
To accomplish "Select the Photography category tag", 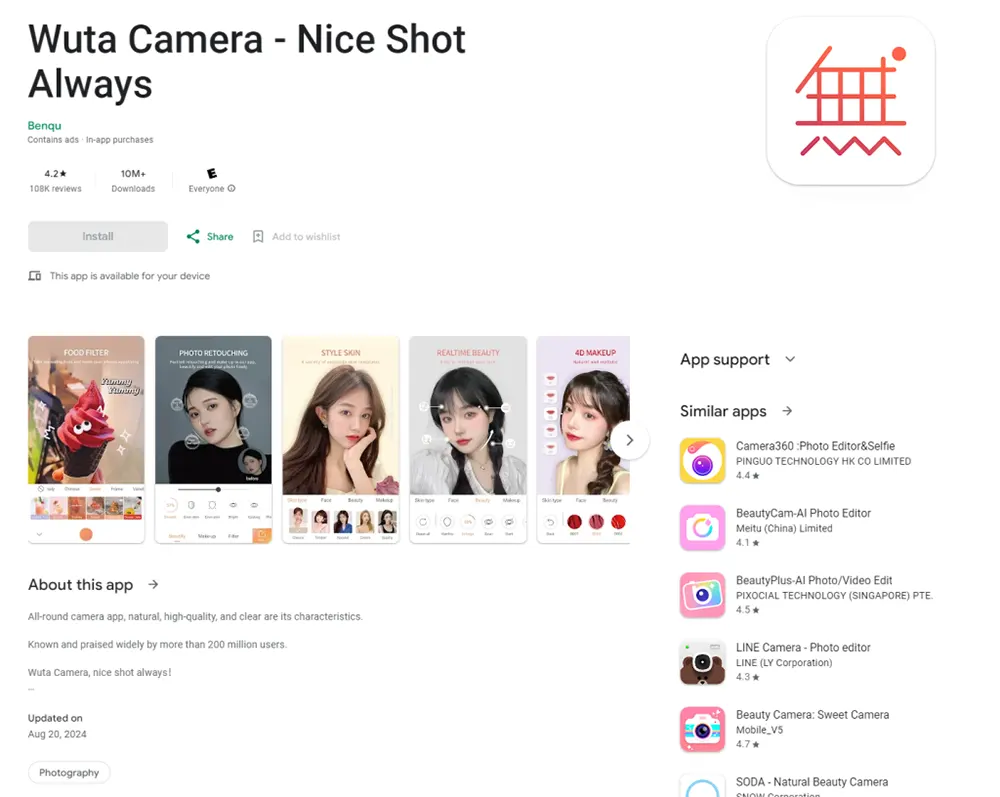I will (x=68, y=772).
